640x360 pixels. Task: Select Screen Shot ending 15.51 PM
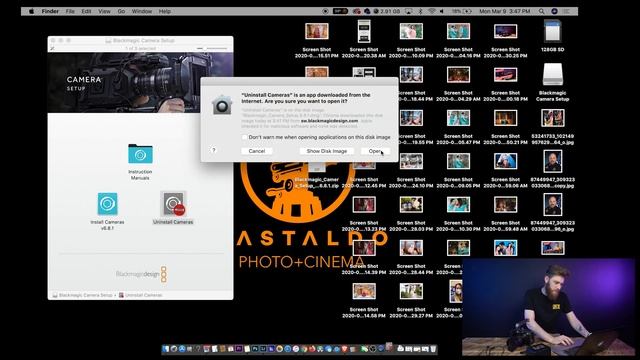pyautogui.click(x=317, y=31)
